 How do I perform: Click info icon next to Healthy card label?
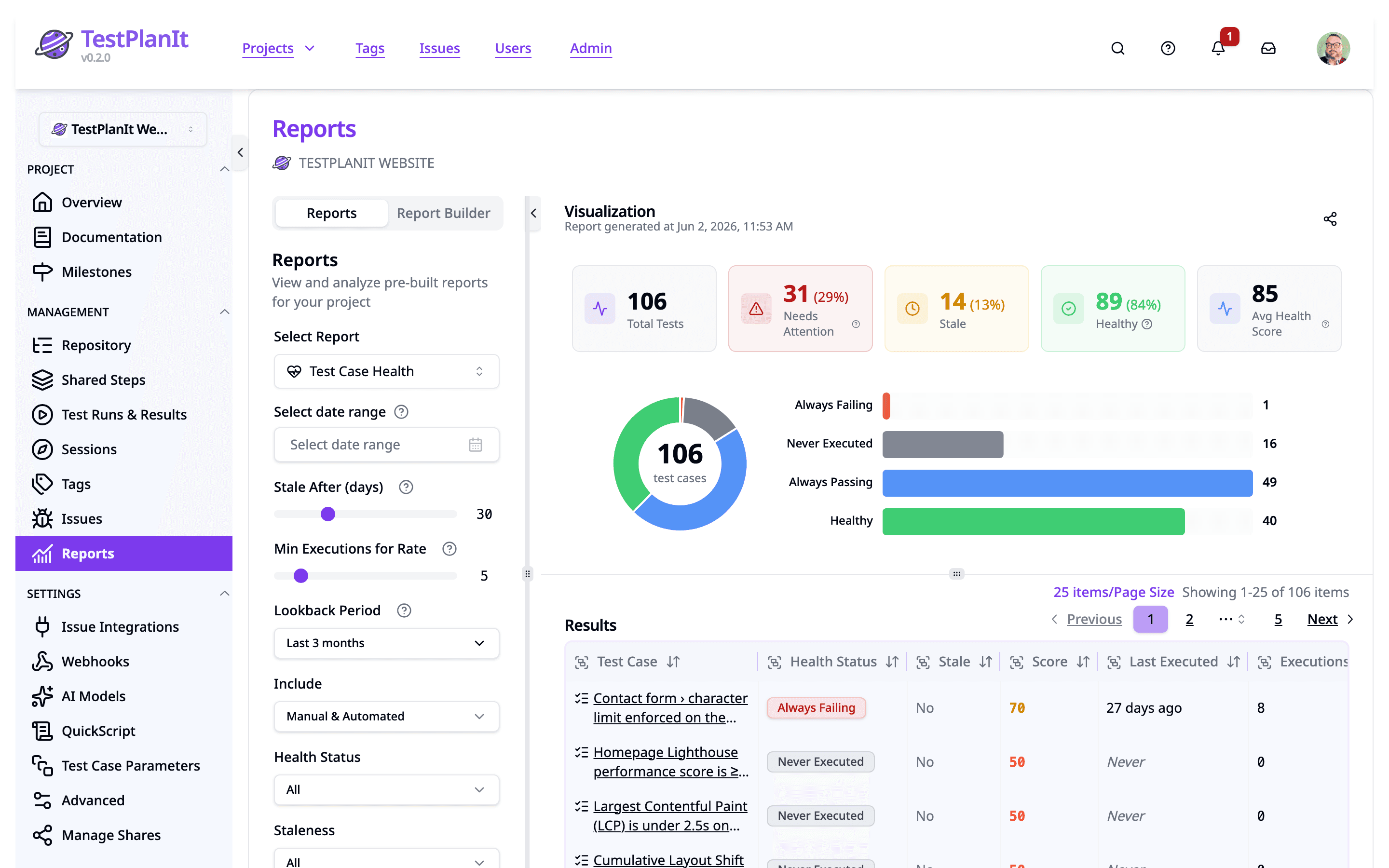(1147, 324)
